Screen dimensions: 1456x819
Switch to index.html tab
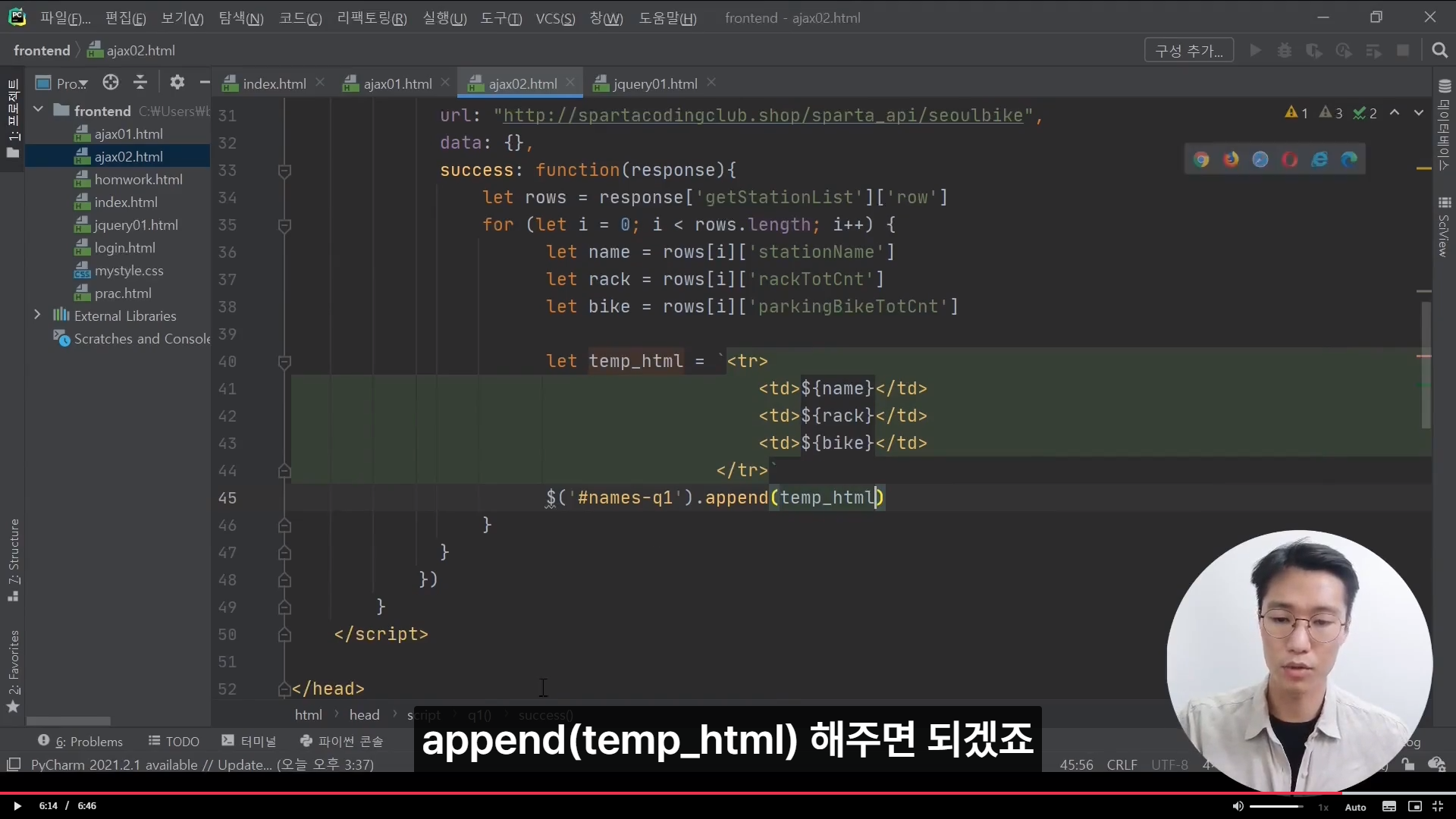tap(274, 83)
